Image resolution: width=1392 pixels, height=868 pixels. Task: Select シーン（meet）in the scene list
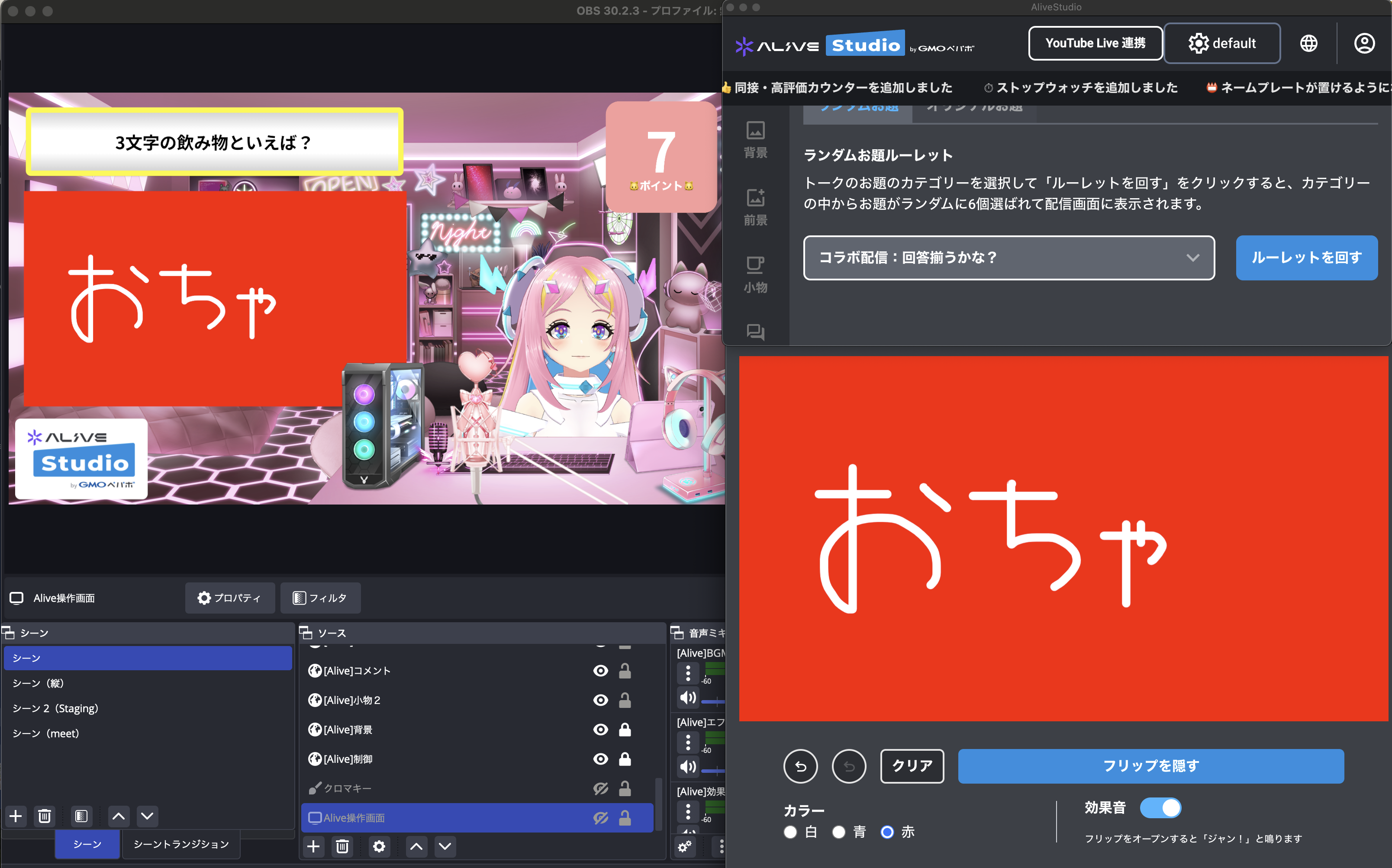(x=148, y=733)
